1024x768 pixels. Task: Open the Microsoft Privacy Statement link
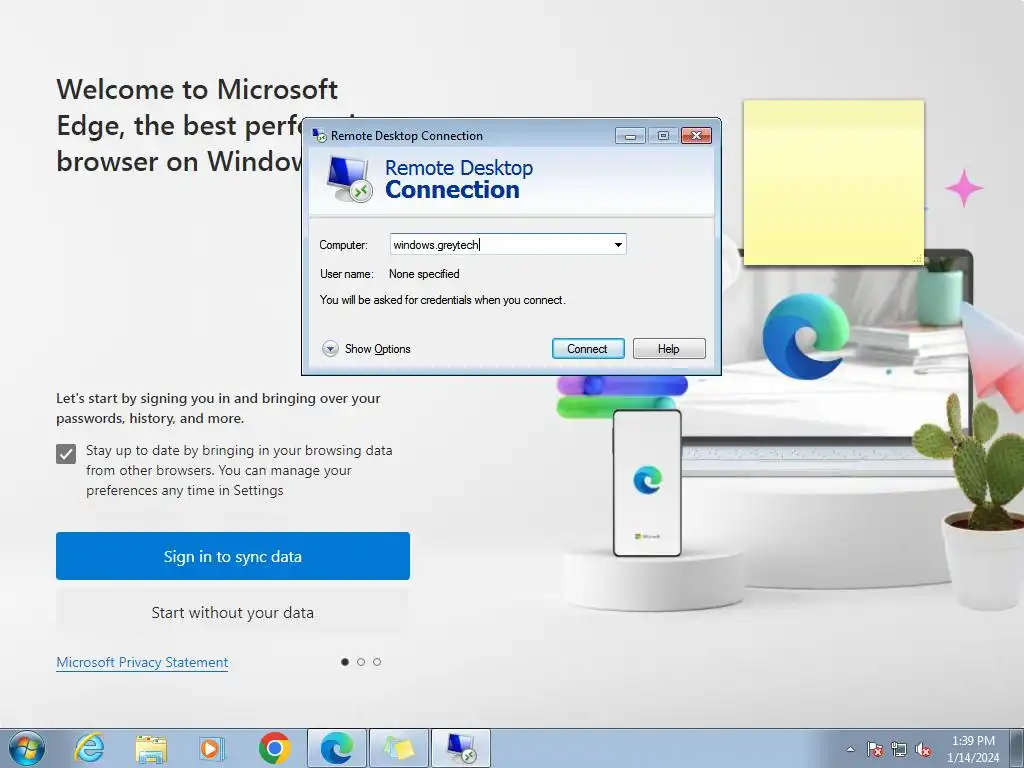pyautogui.click(x=142, y=662)
